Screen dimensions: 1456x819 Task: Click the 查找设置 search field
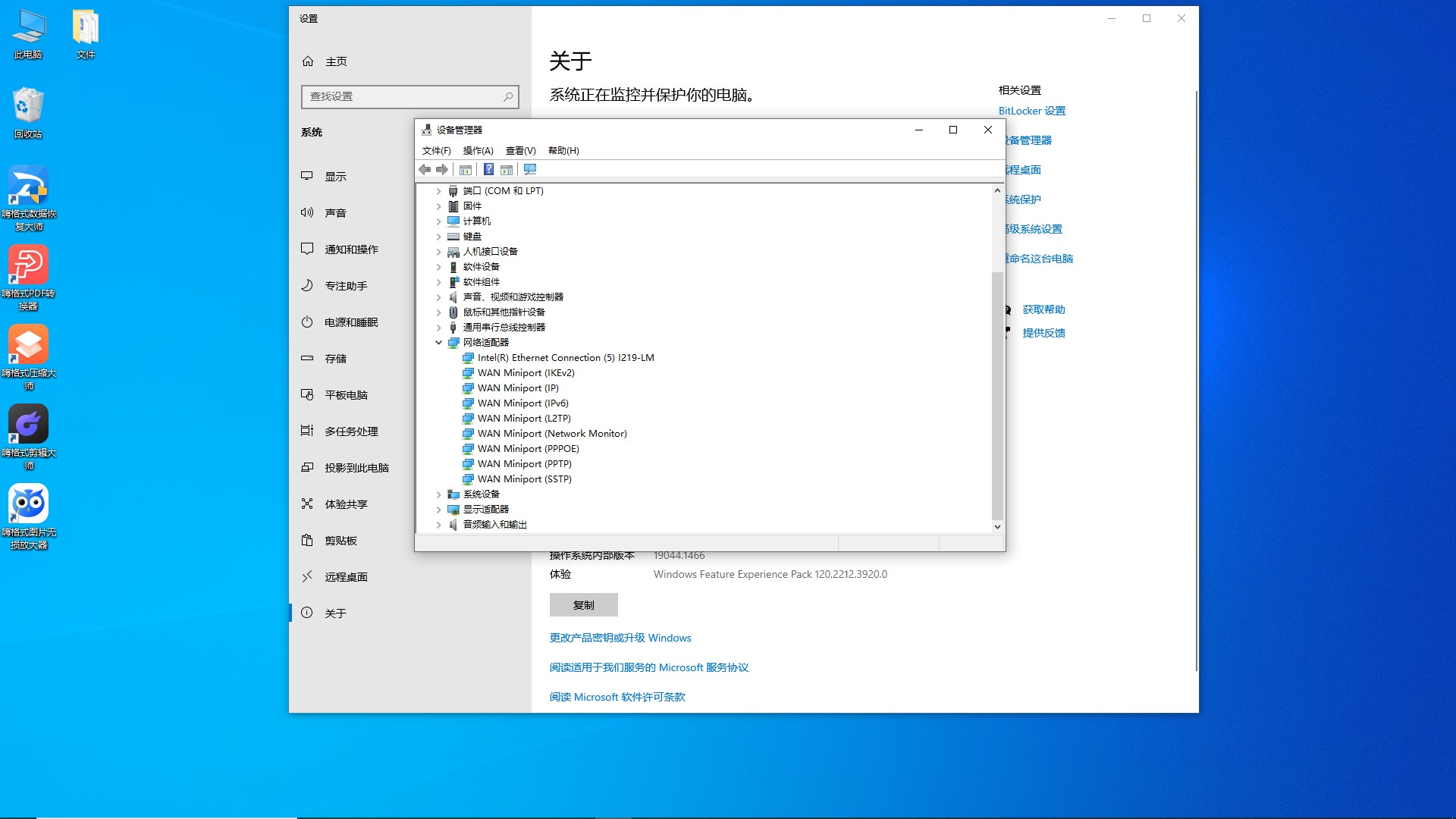coord(402,96)
